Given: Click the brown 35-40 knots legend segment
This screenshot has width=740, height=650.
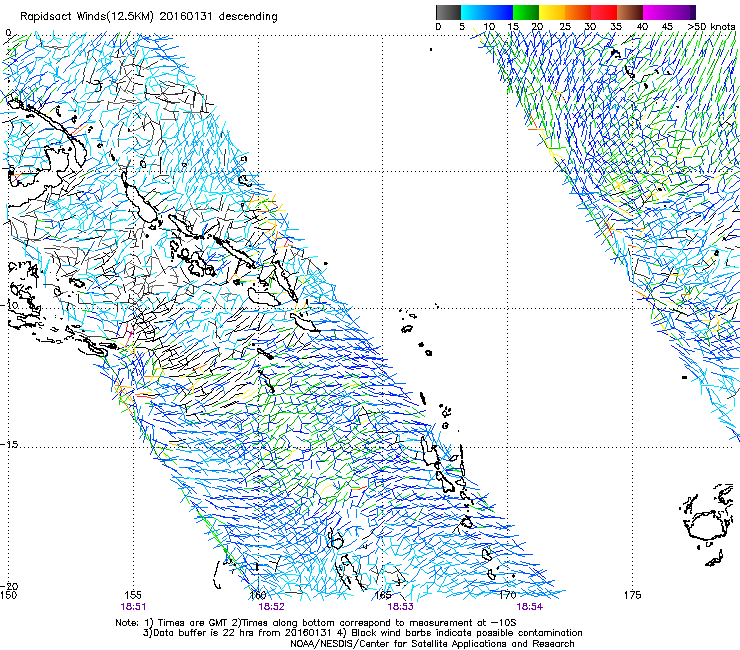Looking at the screenshot, I should click(x=630, y=12).
